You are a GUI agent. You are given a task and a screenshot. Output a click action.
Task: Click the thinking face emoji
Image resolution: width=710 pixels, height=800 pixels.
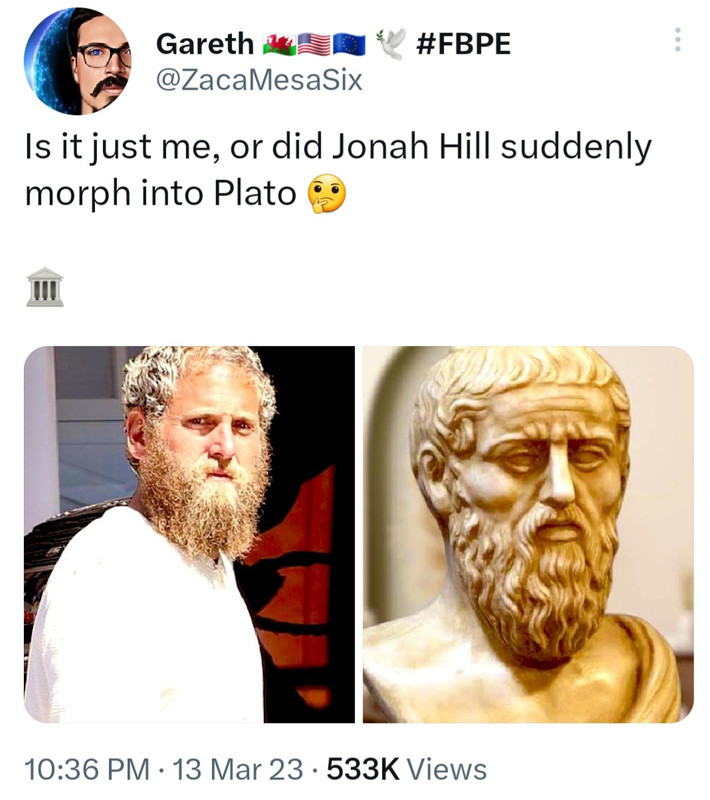pos(326,194)
